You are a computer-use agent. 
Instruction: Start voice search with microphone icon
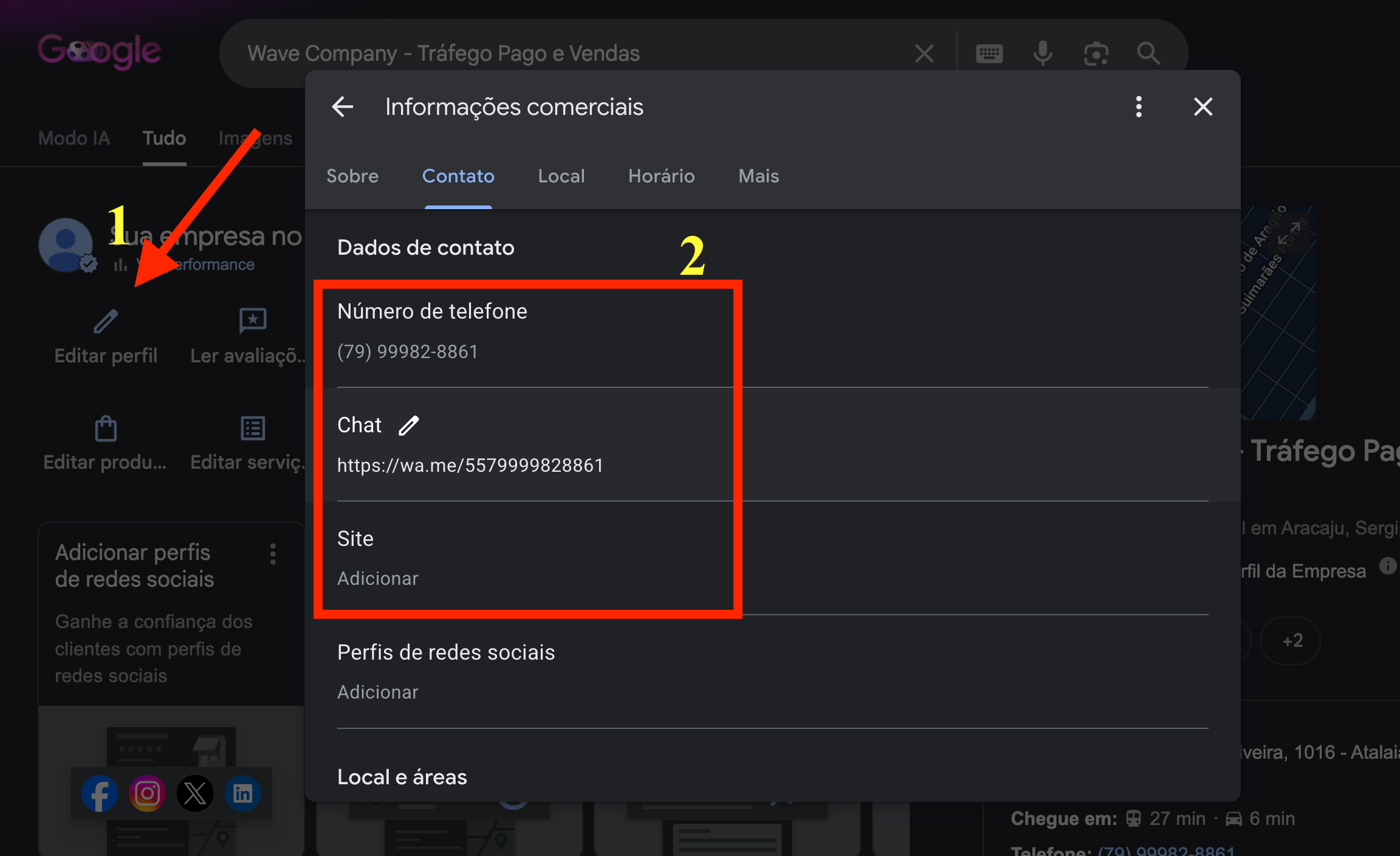pos(1043,53)
